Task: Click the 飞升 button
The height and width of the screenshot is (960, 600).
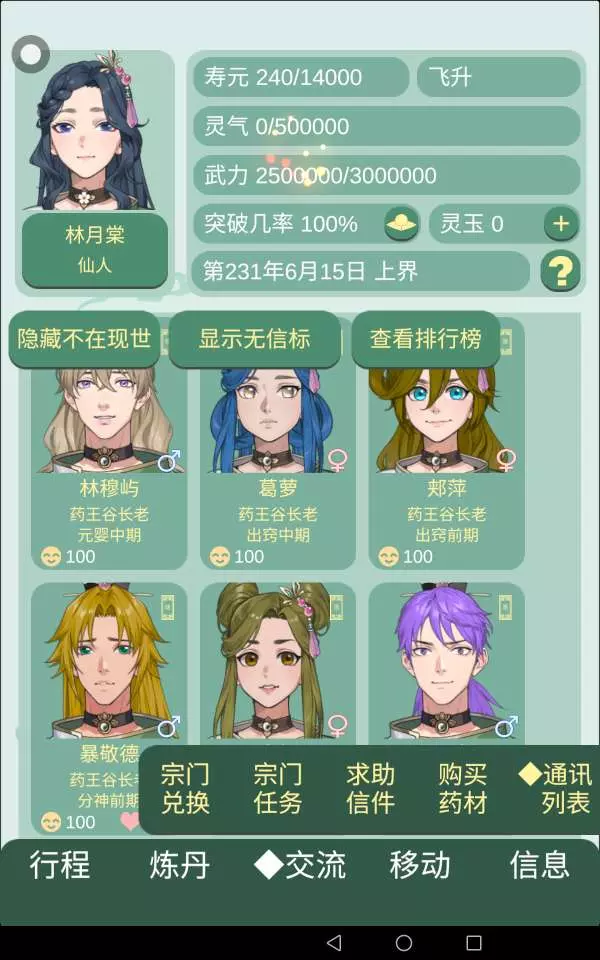Action: [x=498, y=77]
